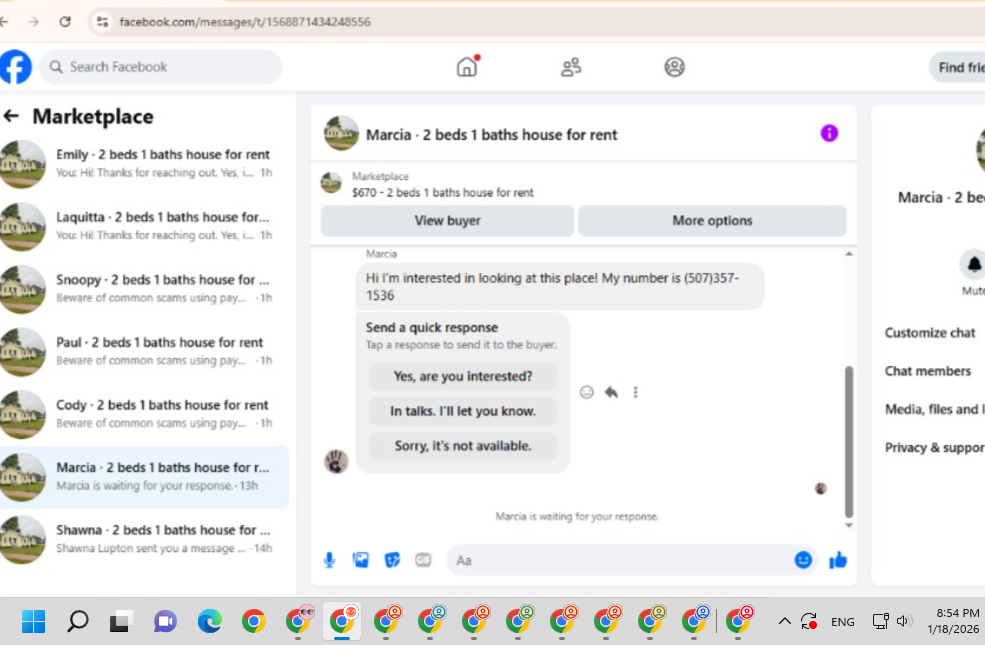The width and height of the screenshot is (985, 645).
Task: Open Marketplace listing $670 house thumbnail
Action: click(331, 183)
